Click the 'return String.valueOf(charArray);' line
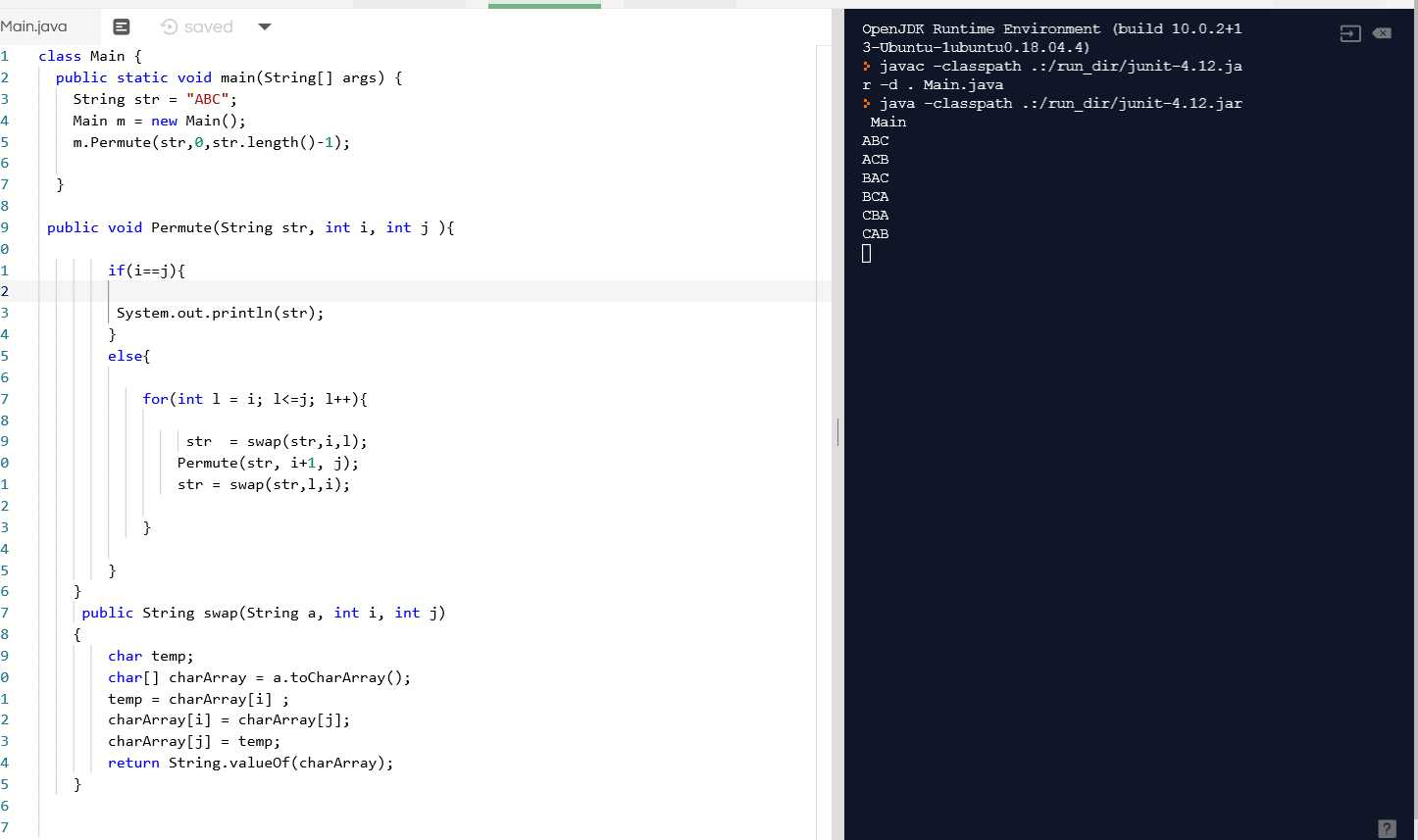1418x840 pixels. (x=250, y=763)
